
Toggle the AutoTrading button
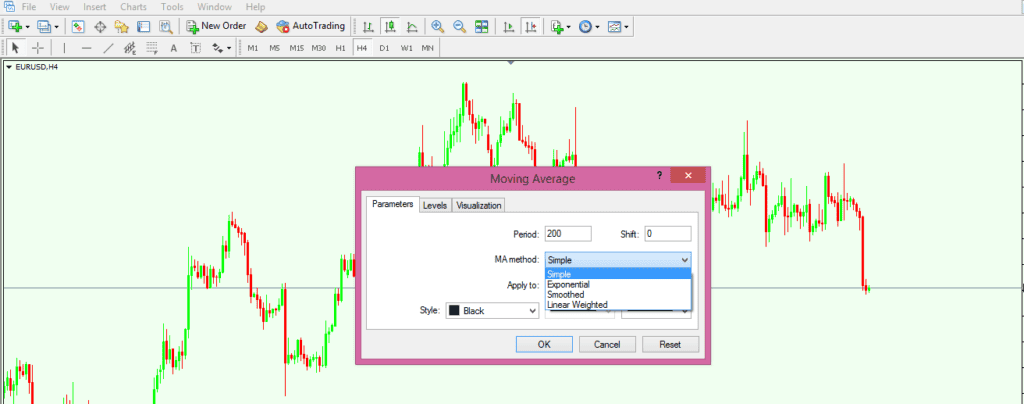pyautogui.click(x=310, y=26)
